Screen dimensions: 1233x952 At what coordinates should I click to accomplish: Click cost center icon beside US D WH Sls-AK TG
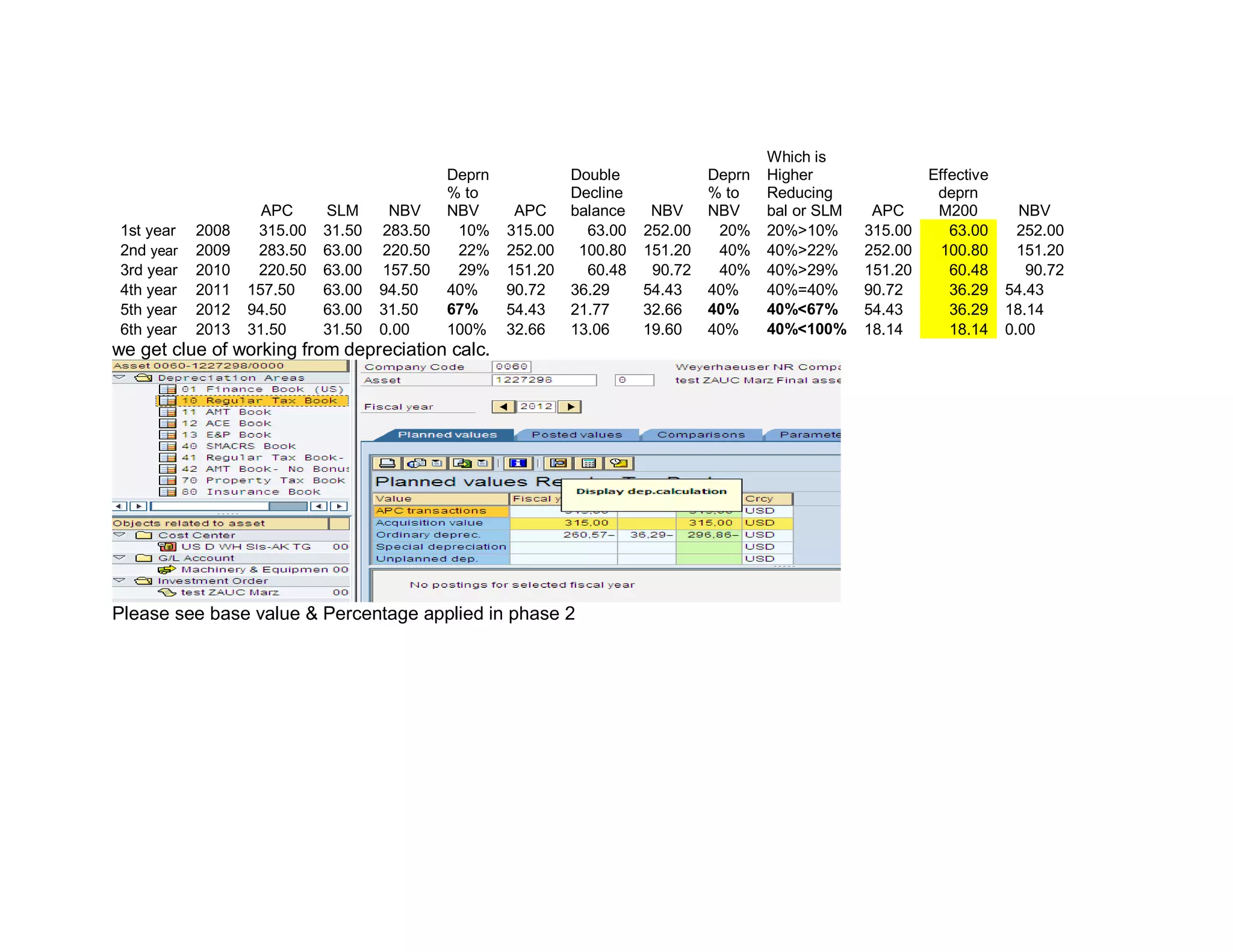[x=167, y=546]
